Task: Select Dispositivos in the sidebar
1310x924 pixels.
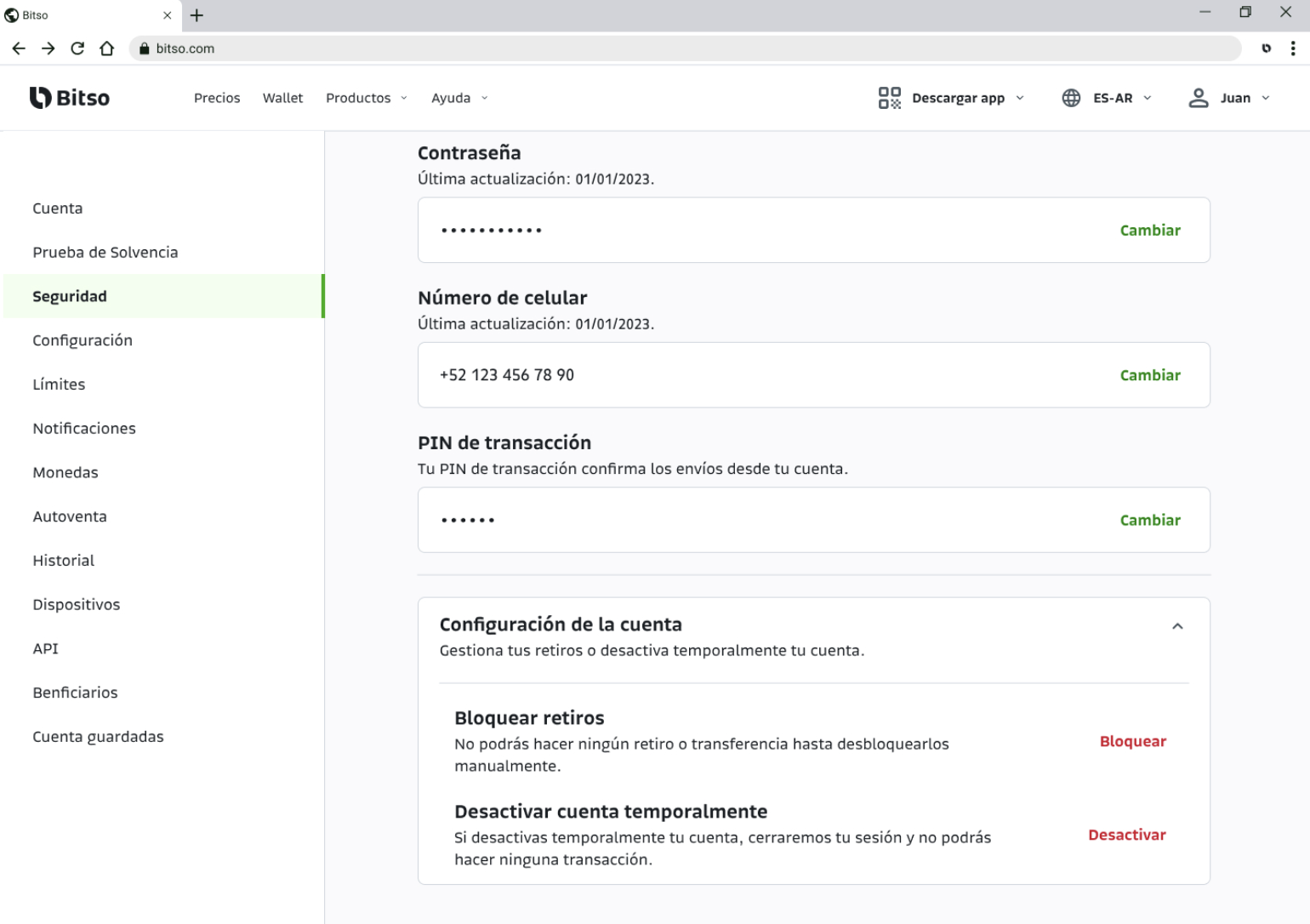Action: pos(77,604)
